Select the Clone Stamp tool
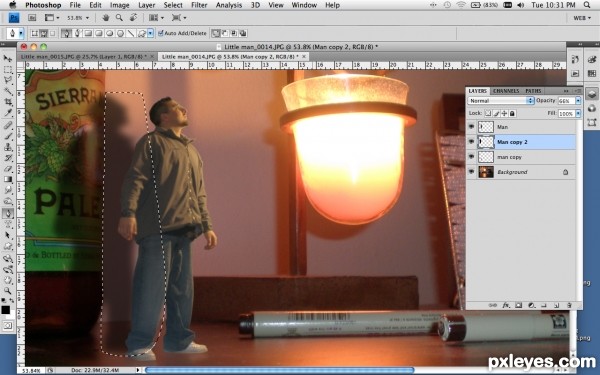 pyautogui.click(x=8, y=147)
